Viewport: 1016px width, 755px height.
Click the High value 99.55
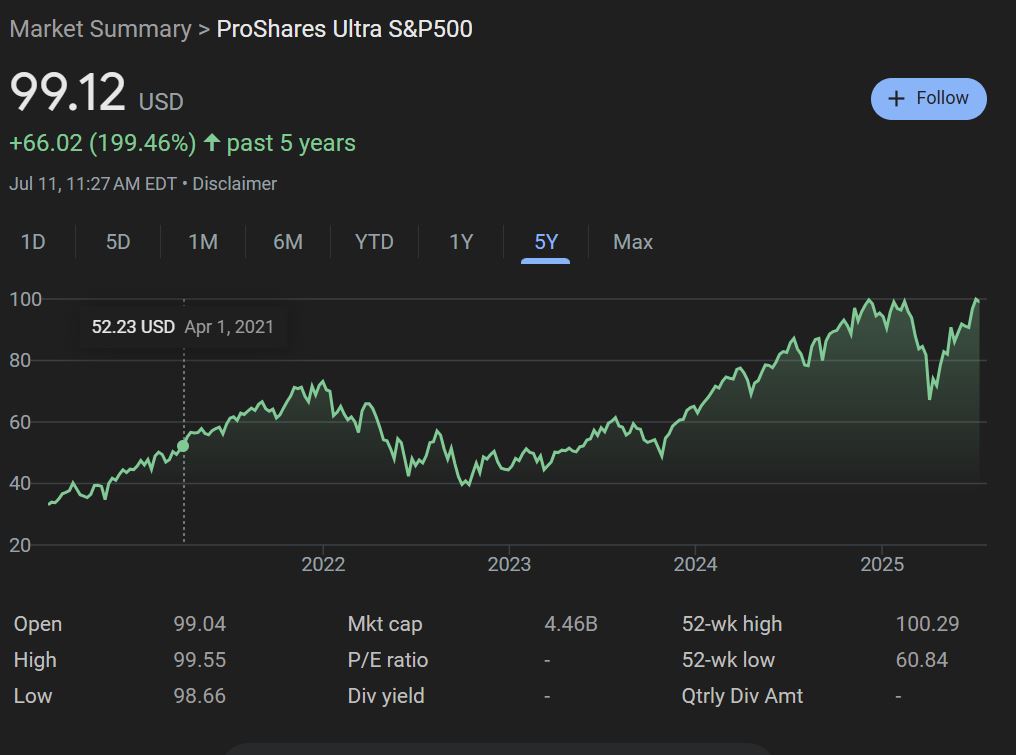200,660
